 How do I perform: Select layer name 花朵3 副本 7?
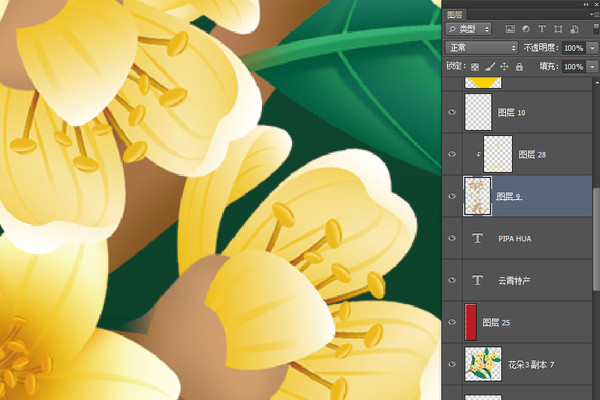click(x=531, y=364)
